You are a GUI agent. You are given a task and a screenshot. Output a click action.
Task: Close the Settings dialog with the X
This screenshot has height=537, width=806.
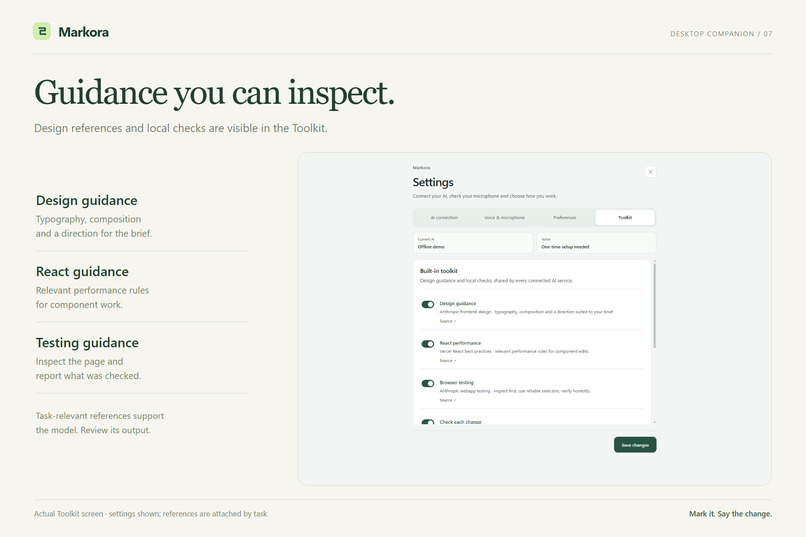[650, 172]
